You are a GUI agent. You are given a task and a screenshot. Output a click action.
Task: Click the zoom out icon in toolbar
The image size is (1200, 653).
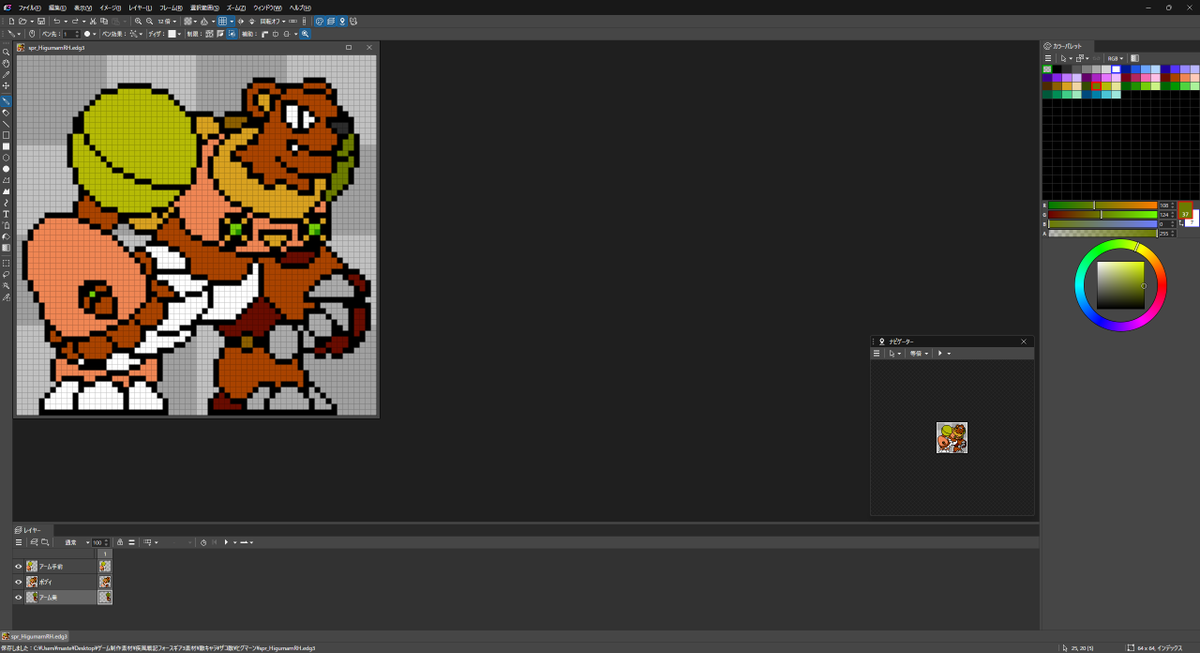[149, 21]
